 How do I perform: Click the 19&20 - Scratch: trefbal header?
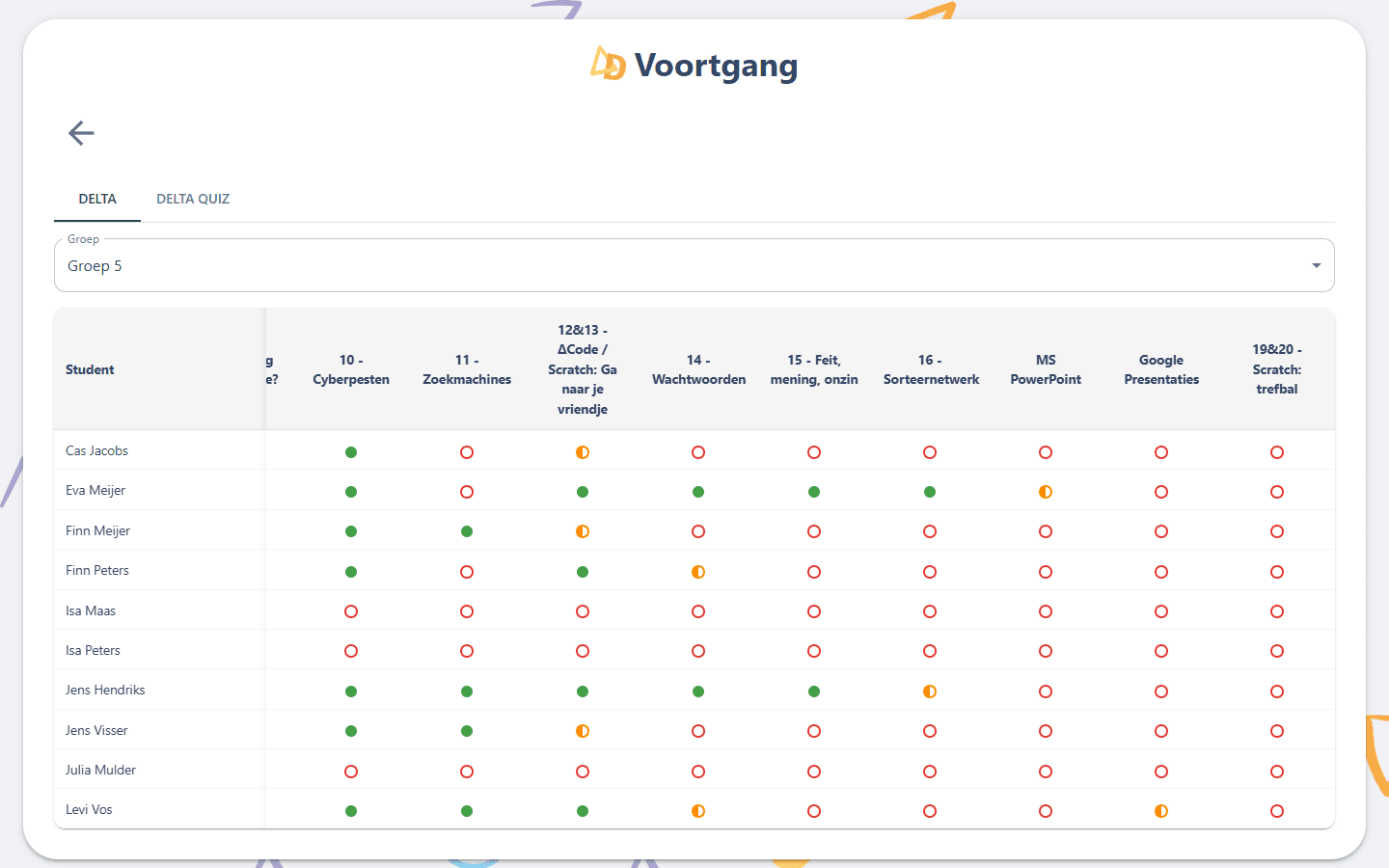pos(1277,369)
